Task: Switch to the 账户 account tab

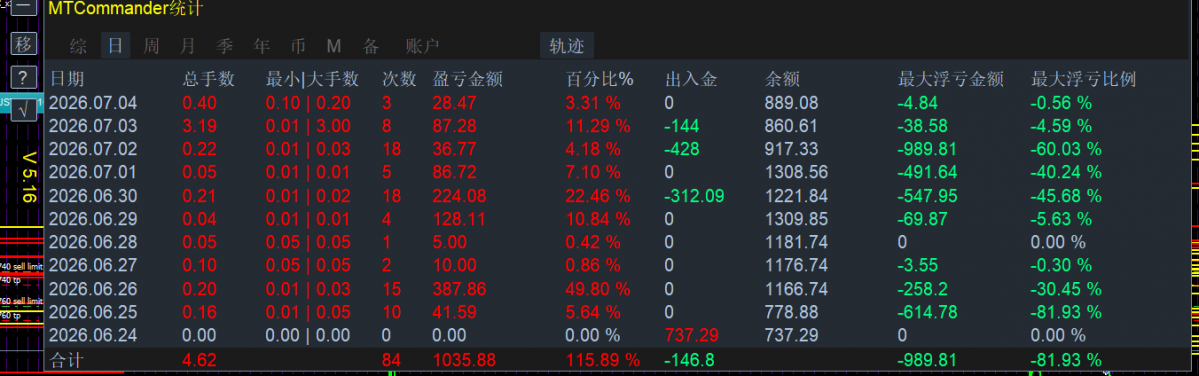Action: pyautogui.click(x=423, y=46)
